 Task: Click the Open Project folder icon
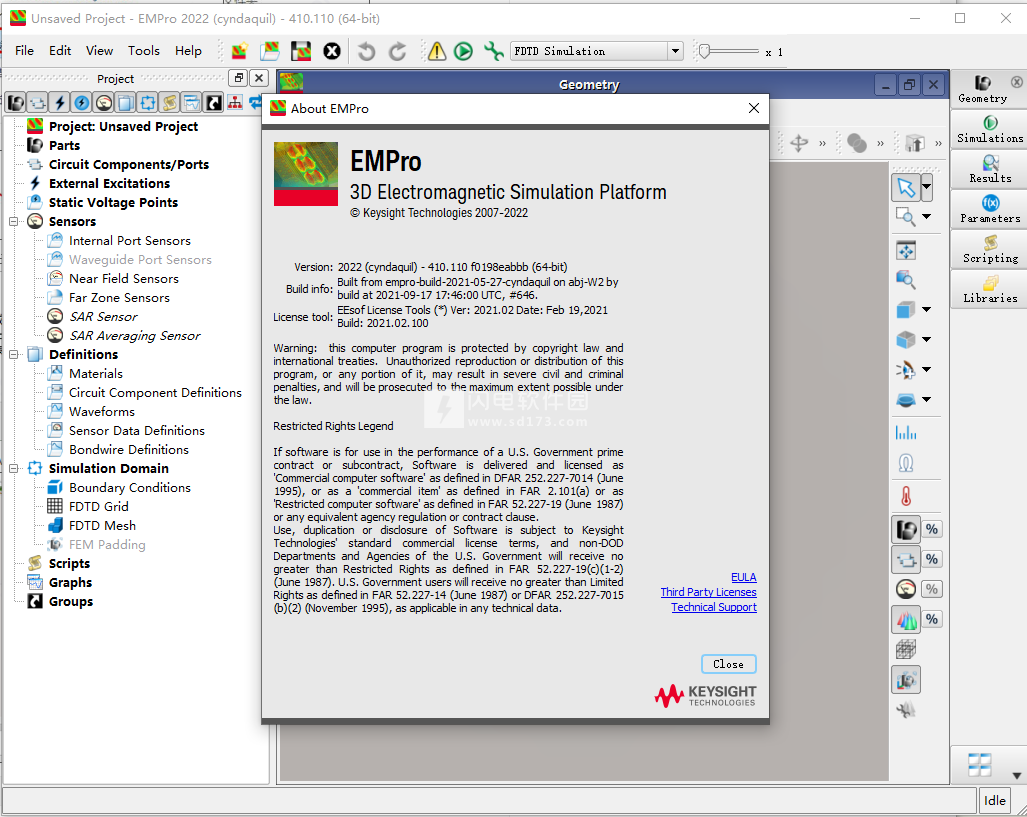point(269,50)
